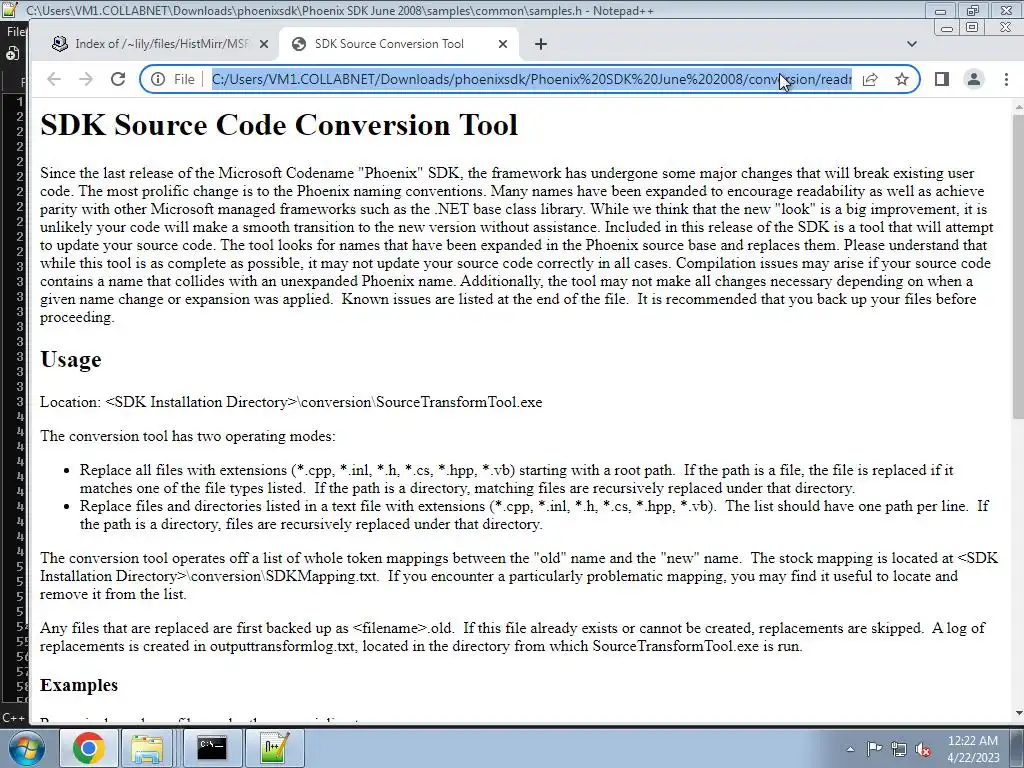Image resolution: width=1024 pixels, height=768 pixels.
Task: Open a new tab with plus button
Action: pyautogui.click(x=541, y=44)
